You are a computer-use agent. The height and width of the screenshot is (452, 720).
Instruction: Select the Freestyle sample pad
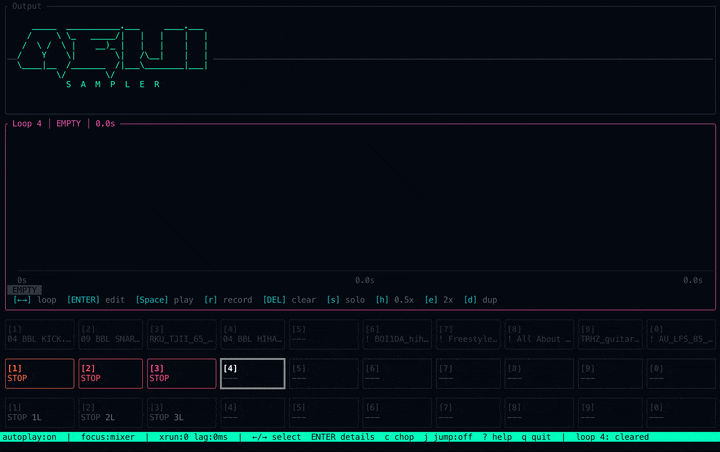468,334
